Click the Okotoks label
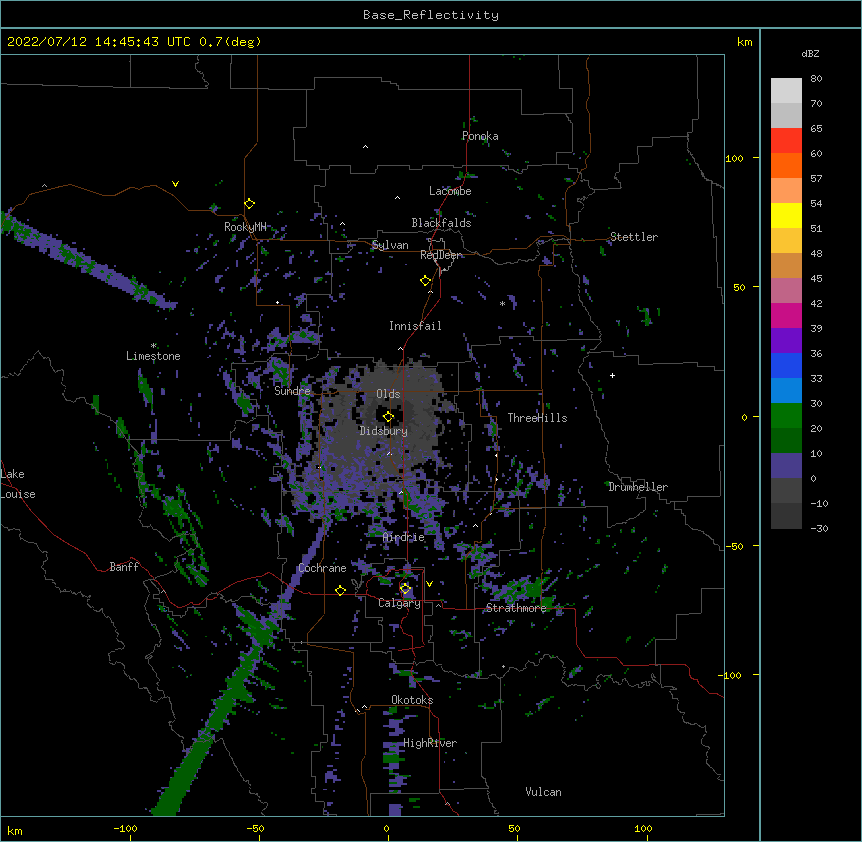862x842 pixels. click(412, 700)
